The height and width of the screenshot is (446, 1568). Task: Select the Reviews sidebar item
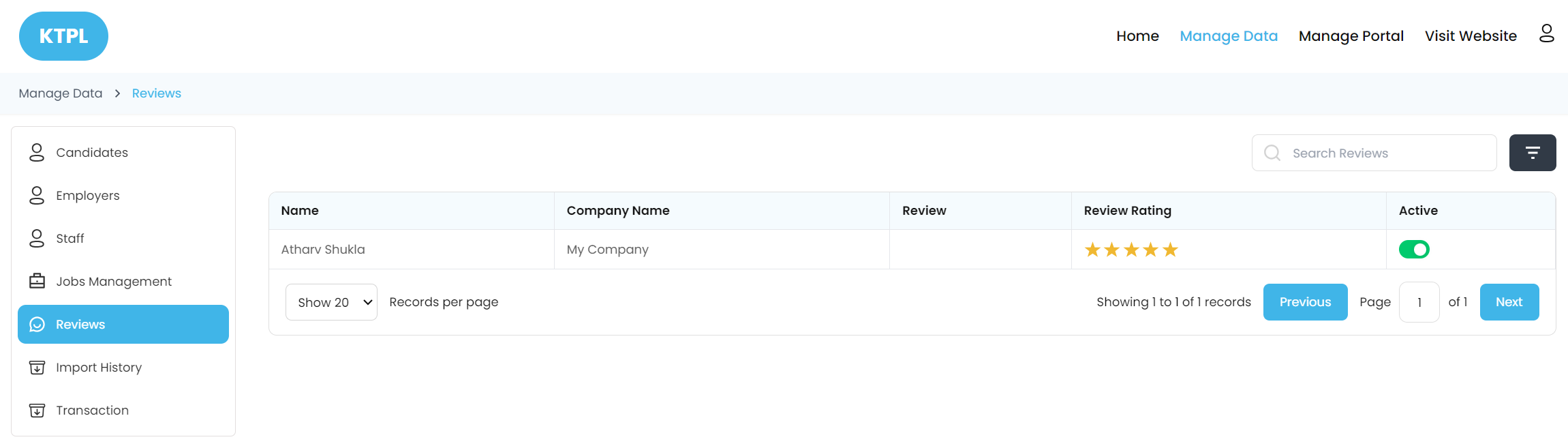point(123,325)
